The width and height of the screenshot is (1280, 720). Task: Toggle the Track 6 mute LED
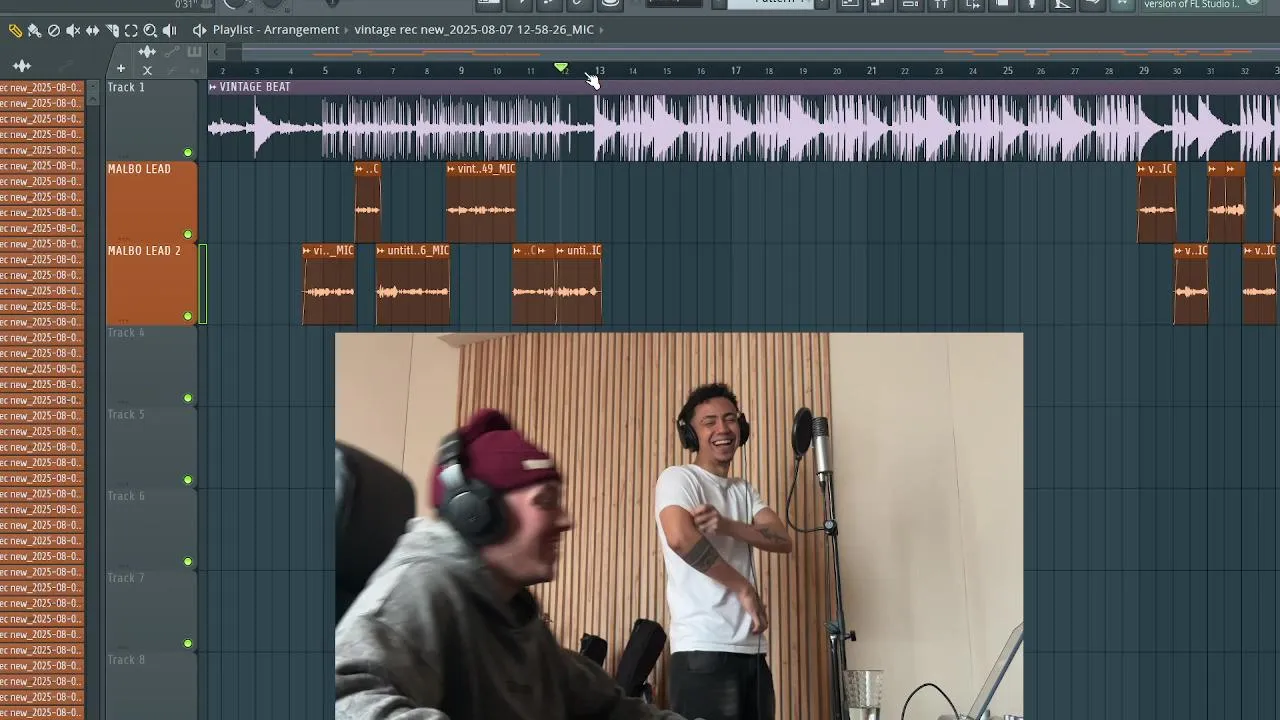pos(188,562)
